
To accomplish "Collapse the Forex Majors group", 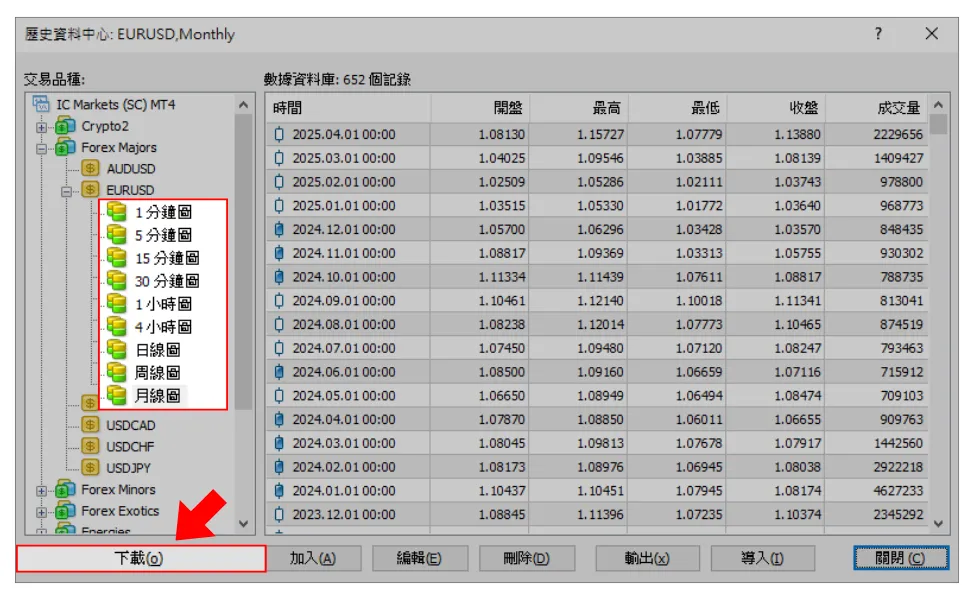I will click(x=42, y=148).
